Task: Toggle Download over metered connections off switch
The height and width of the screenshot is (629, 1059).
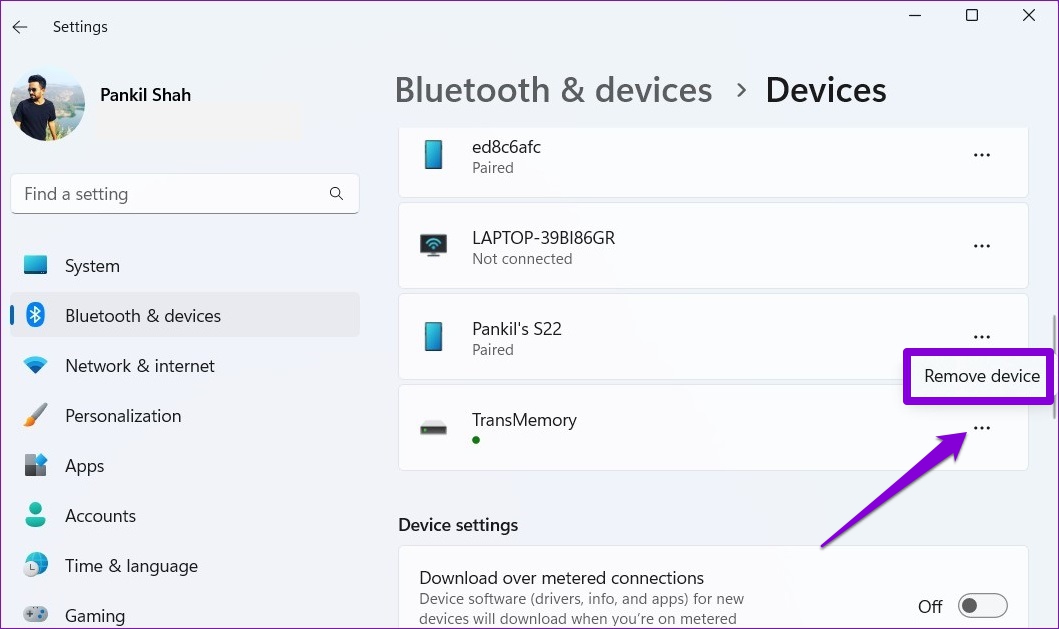Action: coord(982,605)
